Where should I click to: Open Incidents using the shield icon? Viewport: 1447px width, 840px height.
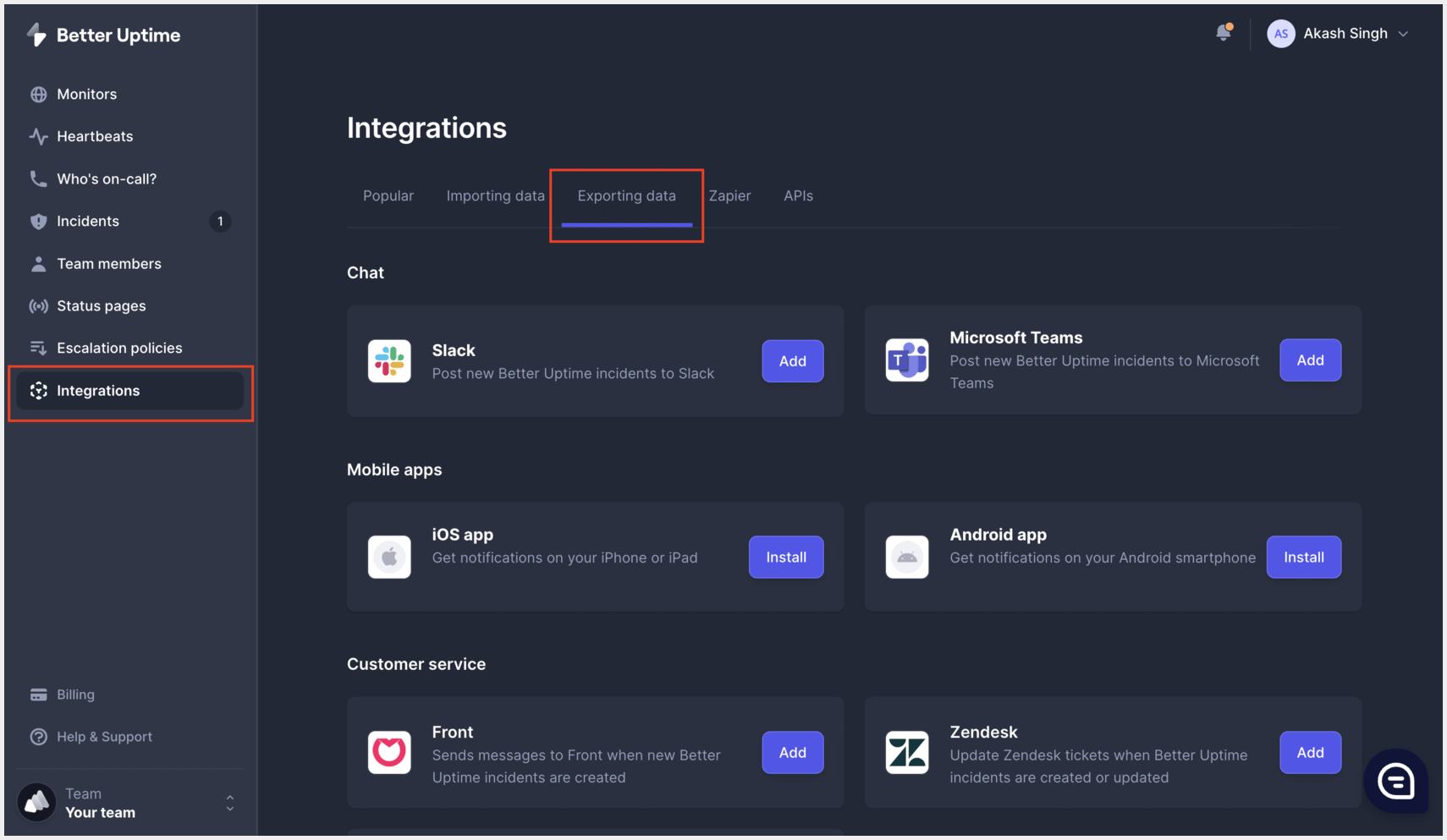tap(39, 221)
